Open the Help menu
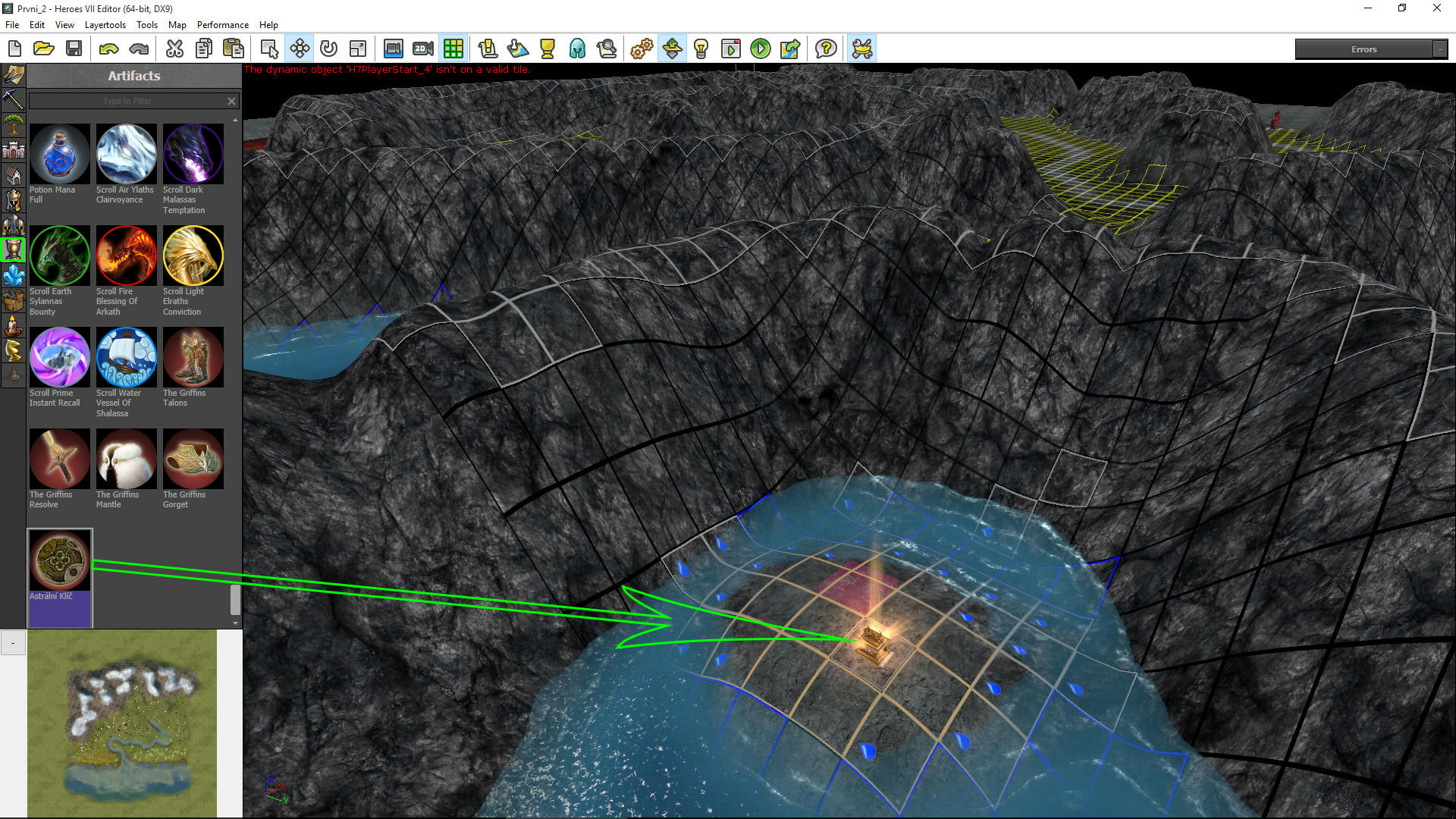This screenshot has width=1456, height=819. tap(268, 25)
